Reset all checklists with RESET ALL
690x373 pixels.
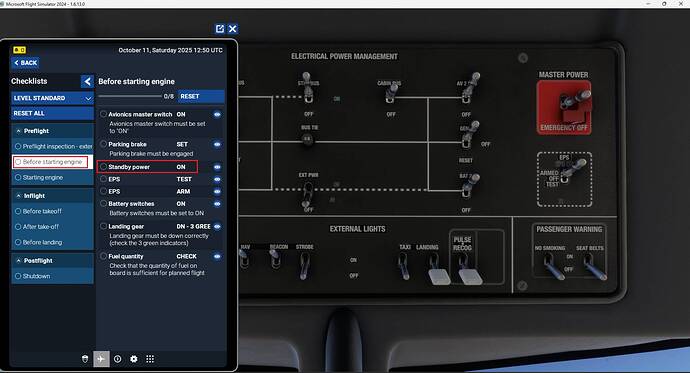click(x=52, y=113)
